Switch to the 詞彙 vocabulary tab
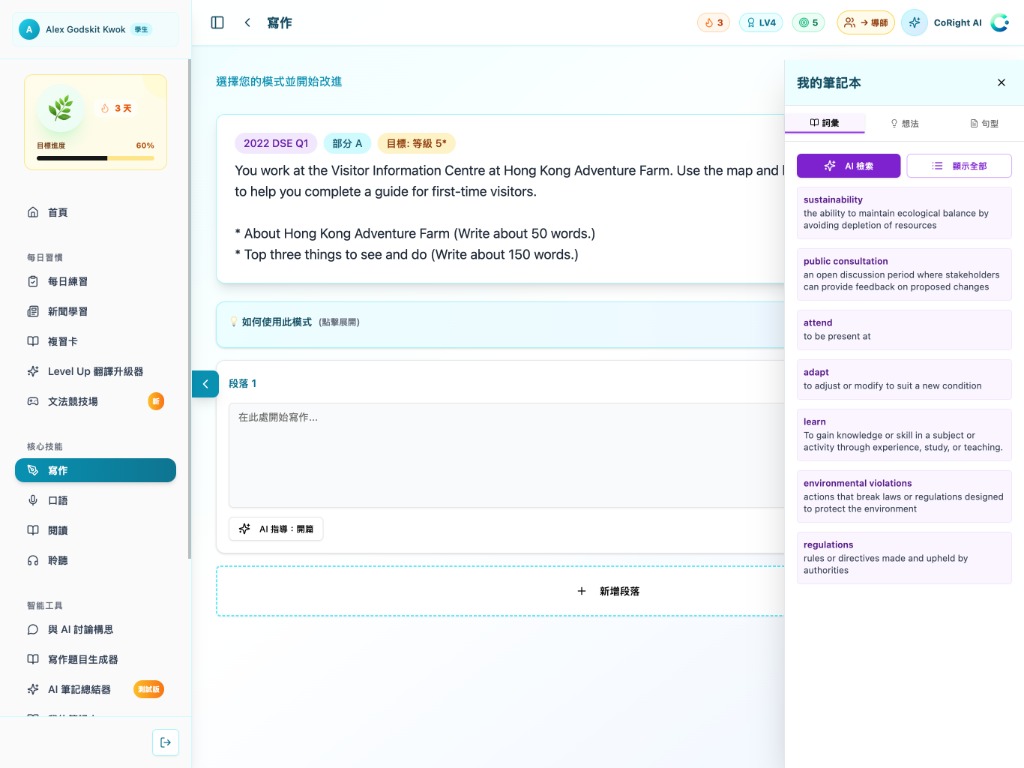The height and width of the screenshot is (768, 1024). tap(825, 123)
